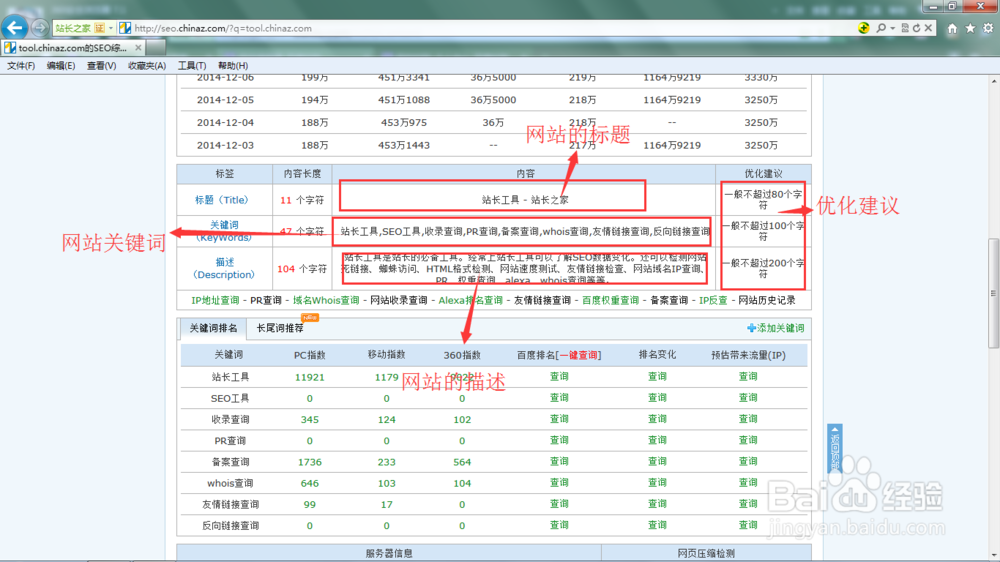Open Favorites star icon
The height and width of the screenshot is (562, 1000).
(x=970, y=28)
